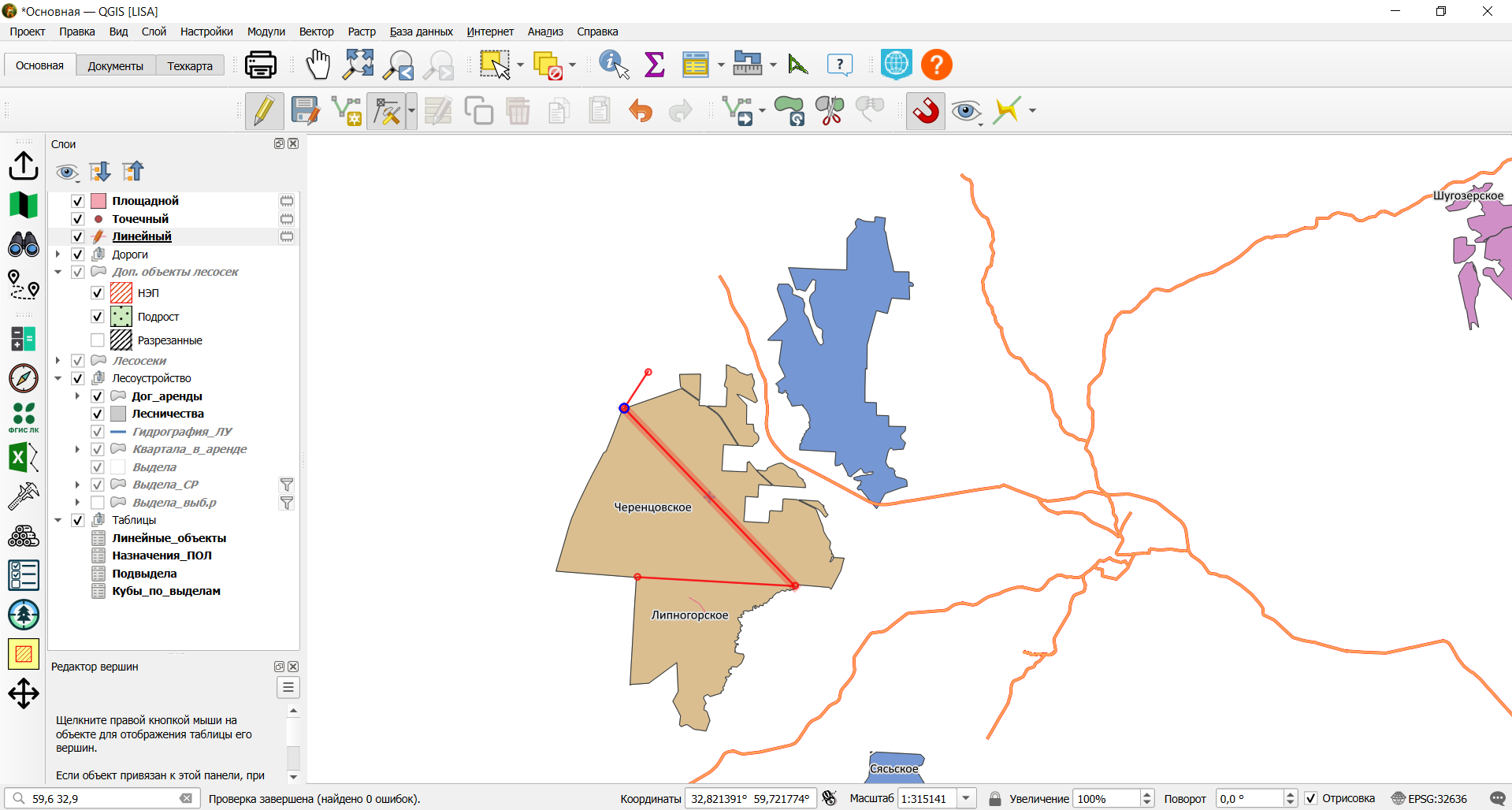Image resolution: width=1512 pixels, height=810 pixels.
Task: Open the Модули menu
Action: pos(266,32)
